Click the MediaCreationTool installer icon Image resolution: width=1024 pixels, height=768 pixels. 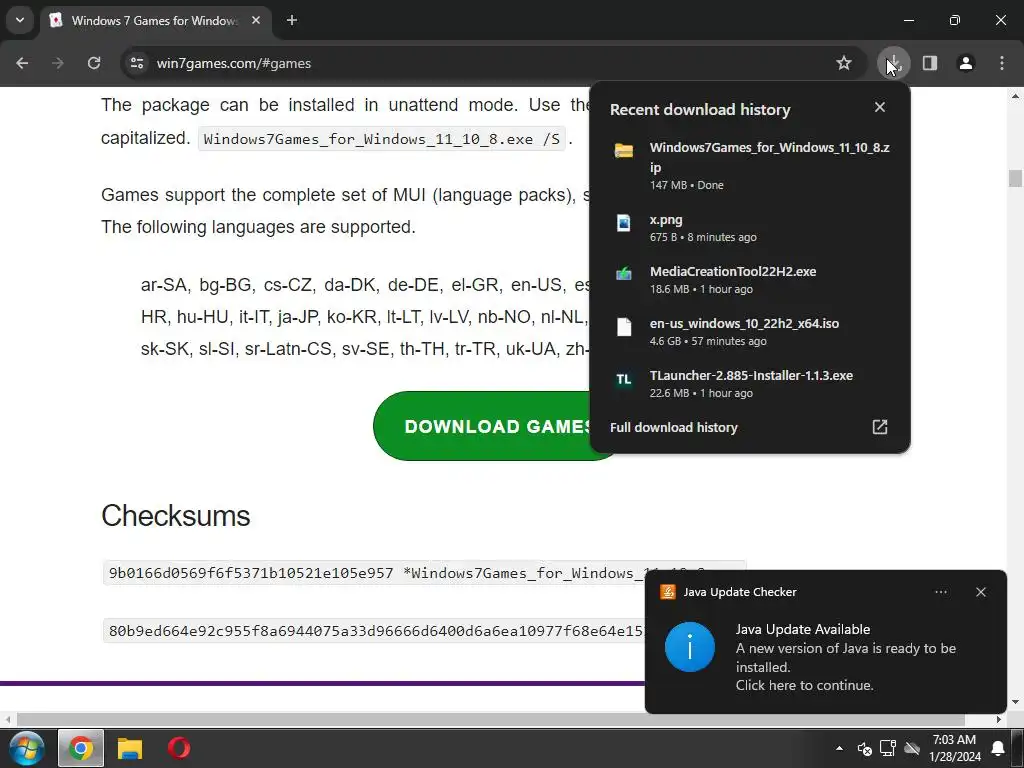point(624,274)
